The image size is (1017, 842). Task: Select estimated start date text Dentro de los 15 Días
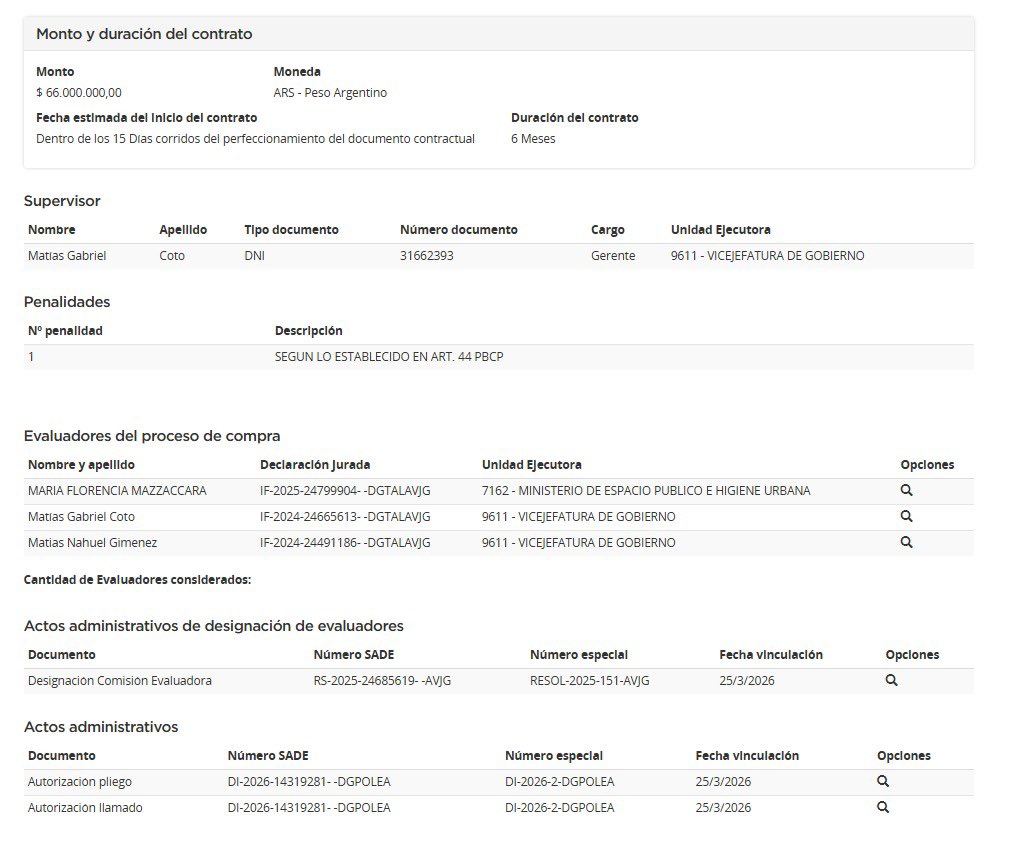pos(256,139)
